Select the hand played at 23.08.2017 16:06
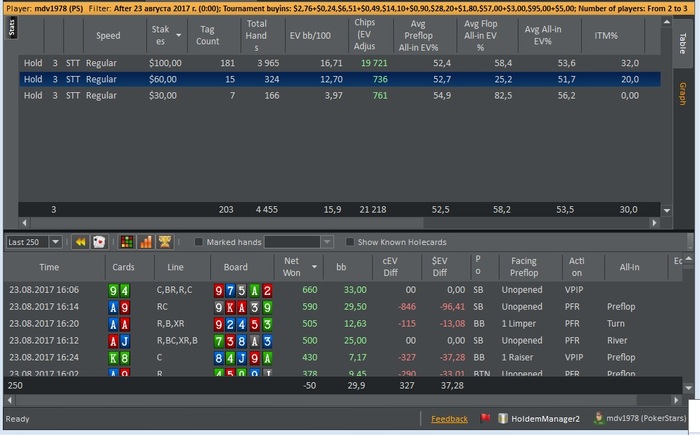700x435 pixels. 343,290
